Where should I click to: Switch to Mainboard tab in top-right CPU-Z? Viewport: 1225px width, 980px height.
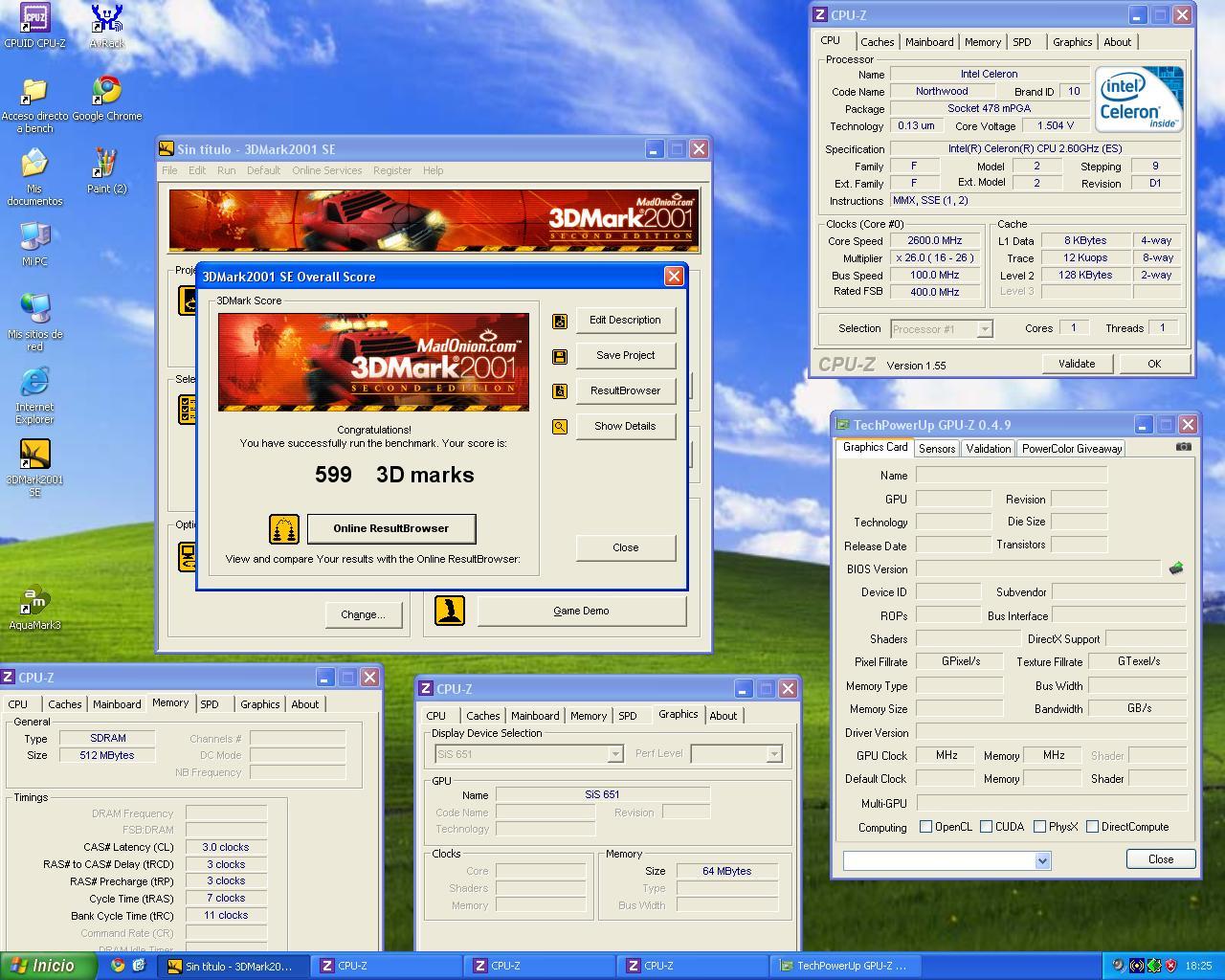click(x=929, y=42)
